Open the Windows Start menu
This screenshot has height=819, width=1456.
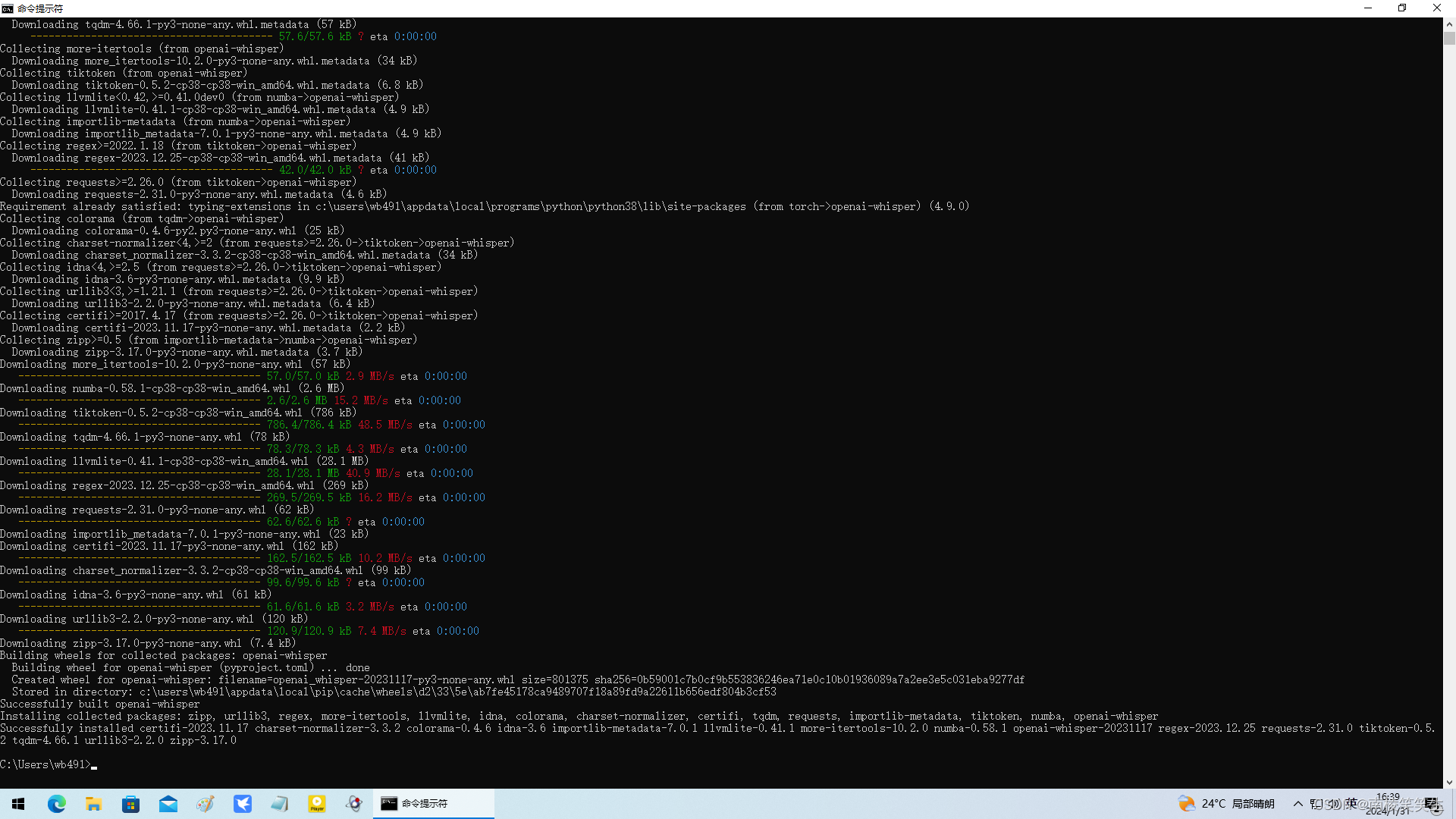[18, 804]
